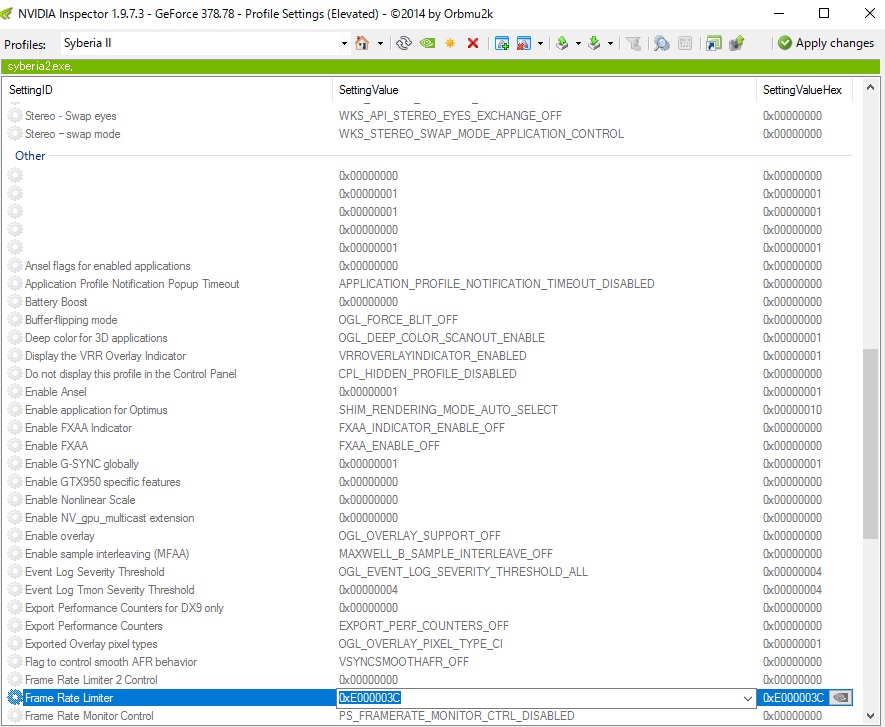885x727 pixels.
Task: Select Application Profile Notification Popup Timeout setting
Action: [x=132, y=284]
